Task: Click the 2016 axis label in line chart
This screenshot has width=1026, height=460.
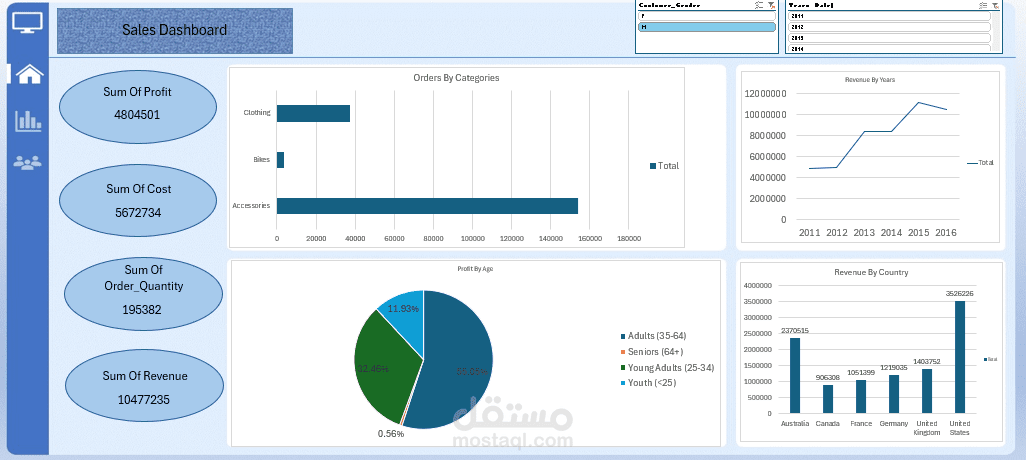Action: 946,232
